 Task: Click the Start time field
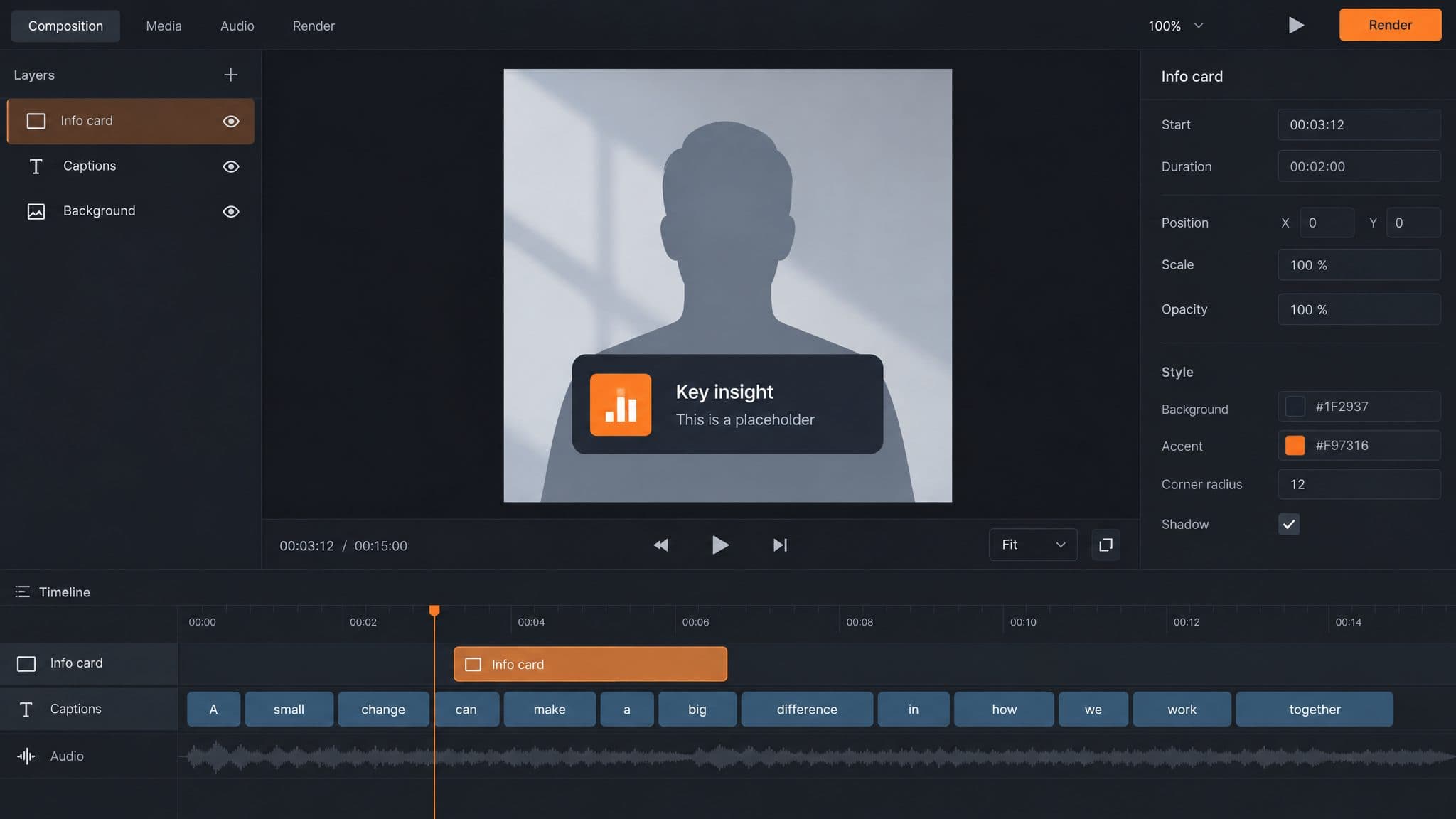[x=1359, y=124]
